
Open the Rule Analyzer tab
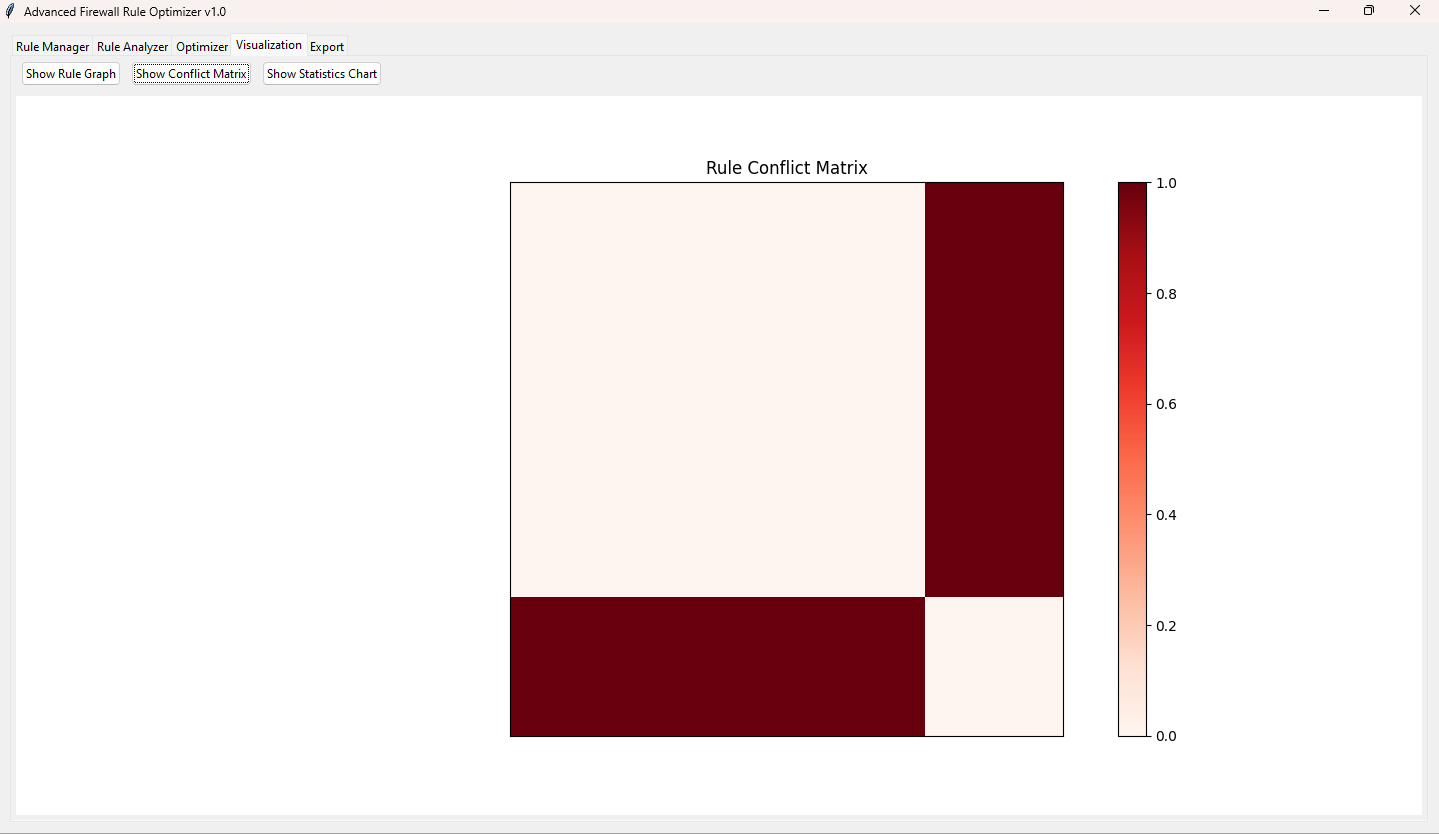click(132, 47)
